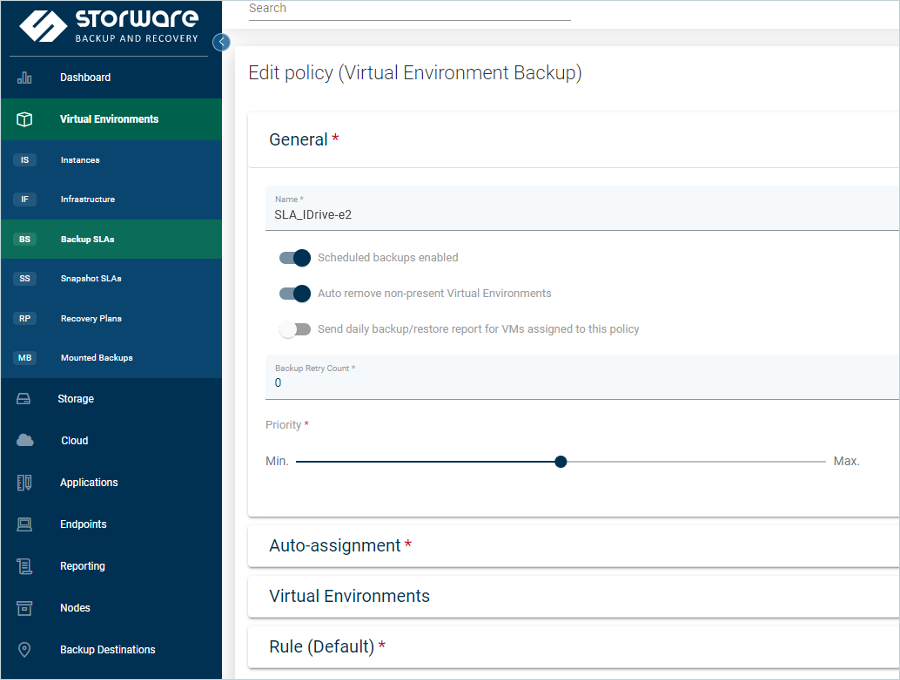
Task: Click the MB badge icon
Action: [25, 358]
